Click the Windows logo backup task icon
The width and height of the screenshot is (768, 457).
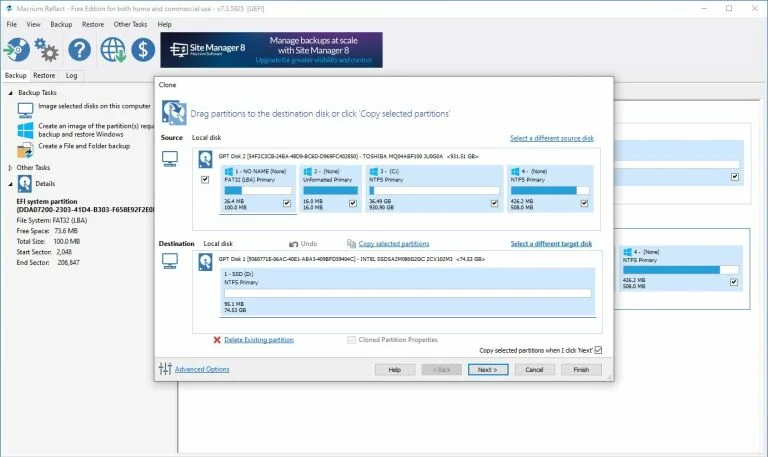click(25, 130)
